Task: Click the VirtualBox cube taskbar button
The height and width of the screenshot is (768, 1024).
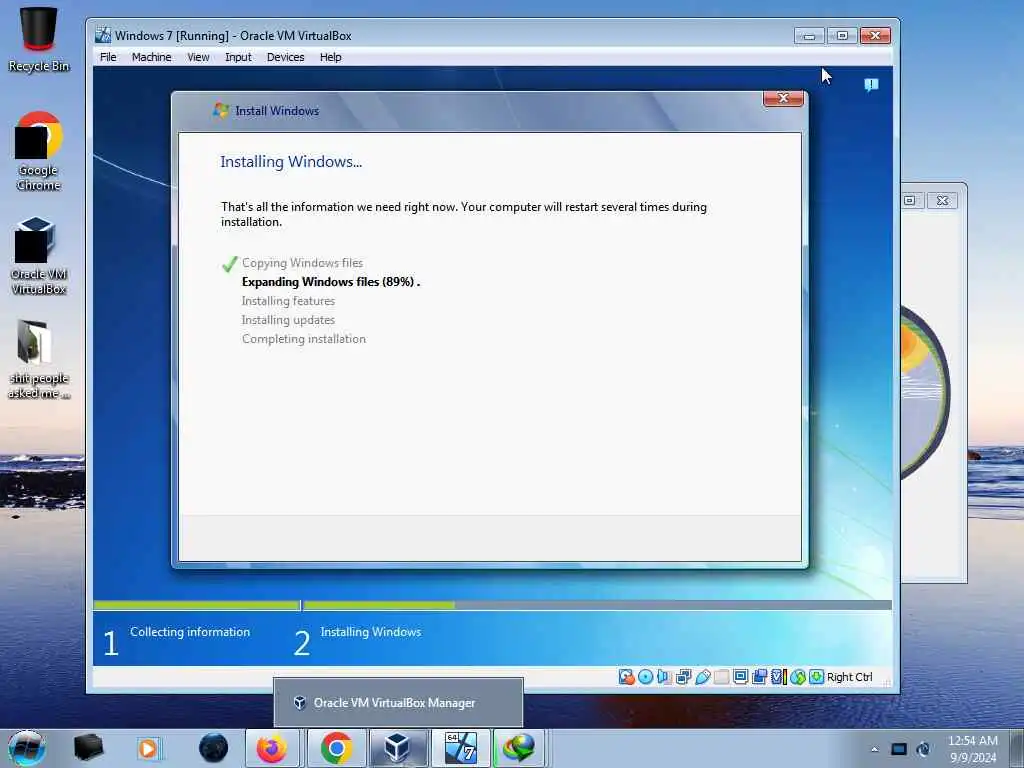Action: pyautogui.click(x=397, y=748)
